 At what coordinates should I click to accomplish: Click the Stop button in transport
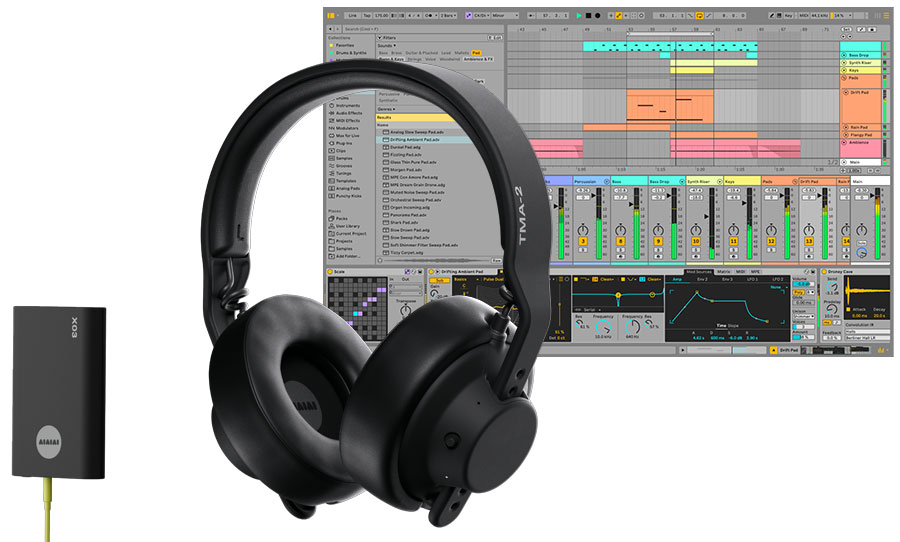pos(589,16)
